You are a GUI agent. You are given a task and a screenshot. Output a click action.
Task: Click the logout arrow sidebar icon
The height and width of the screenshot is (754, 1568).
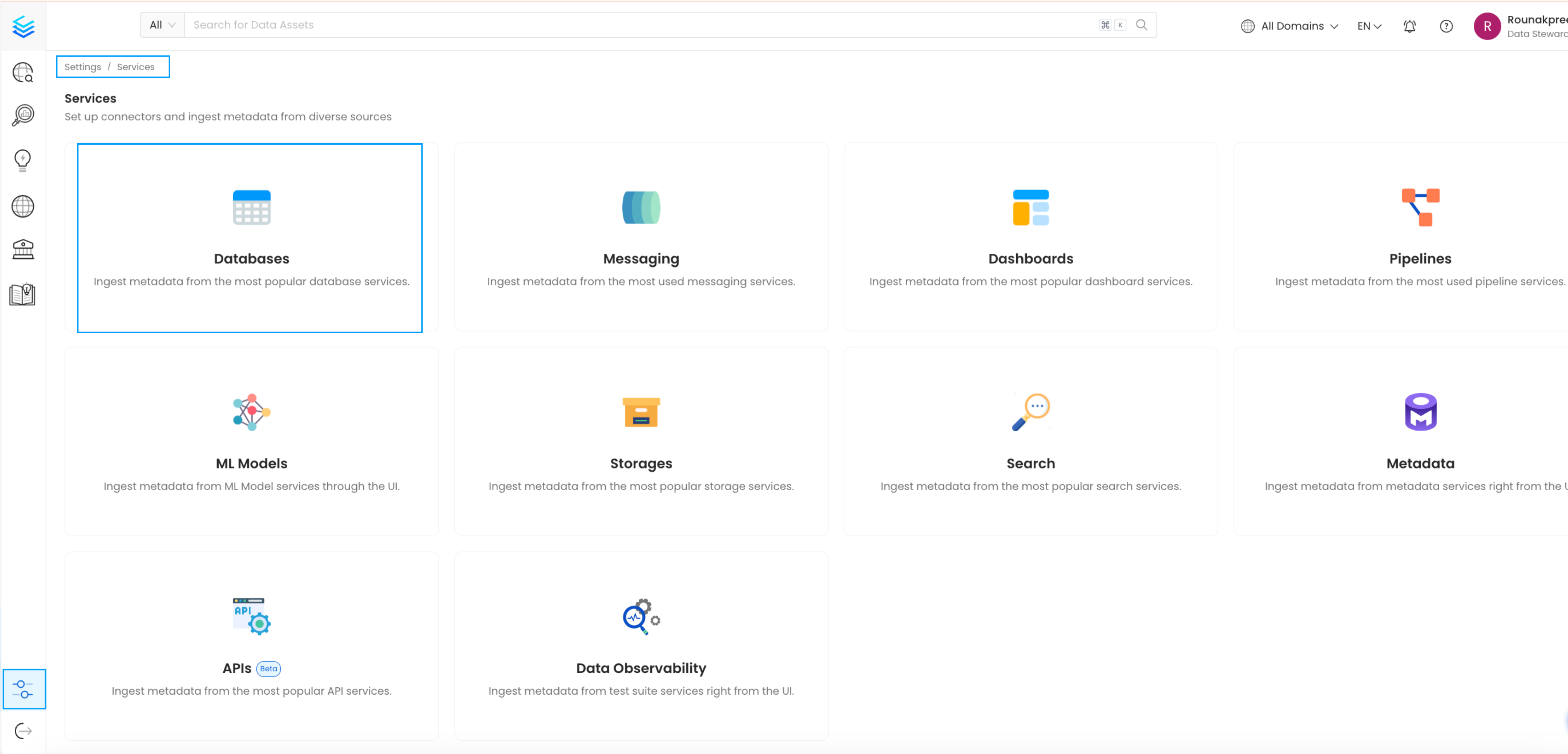[23, 730]
